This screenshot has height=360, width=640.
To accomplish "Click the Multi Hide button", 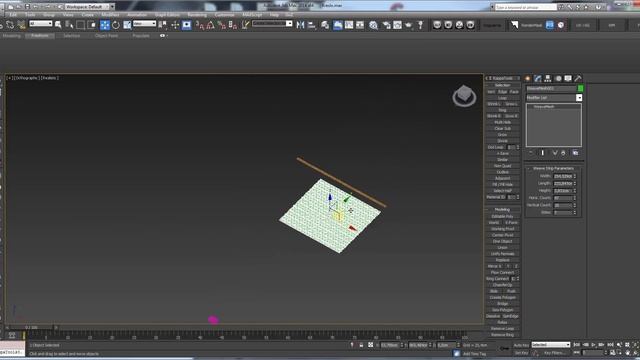I will [x=502, y=122].
